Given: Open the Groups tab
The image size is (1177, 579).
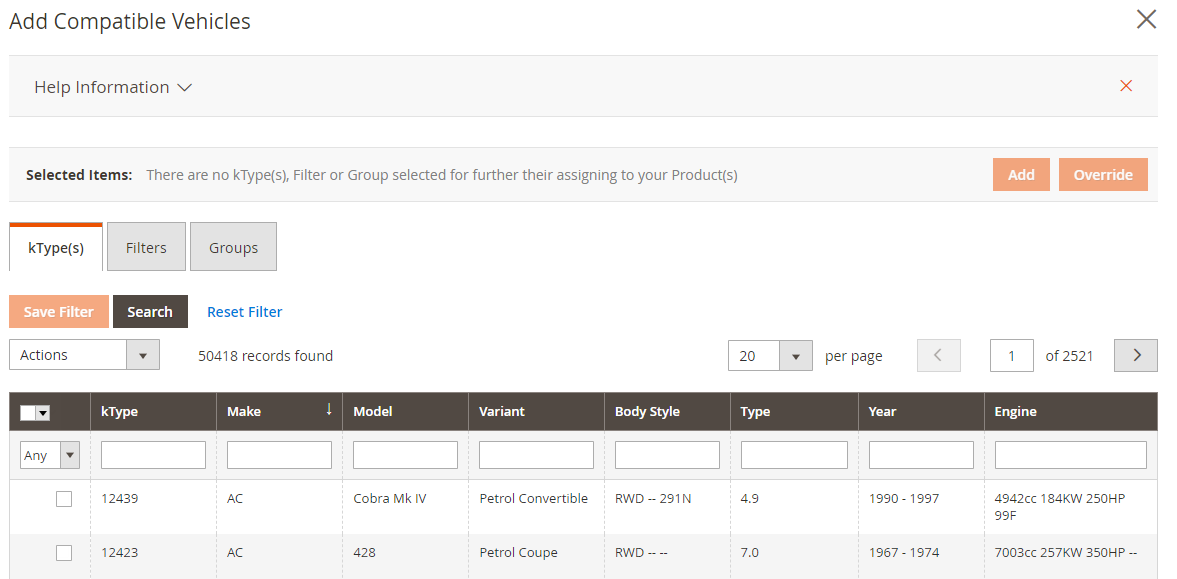Looking at the screenshot, I should [x=233, y=247].
